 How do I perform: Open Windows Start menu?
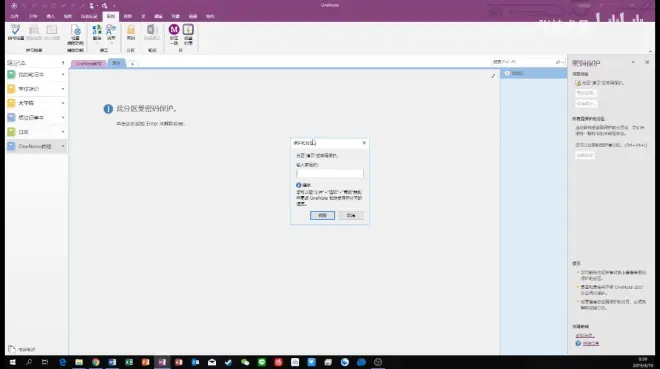(12, 362)
